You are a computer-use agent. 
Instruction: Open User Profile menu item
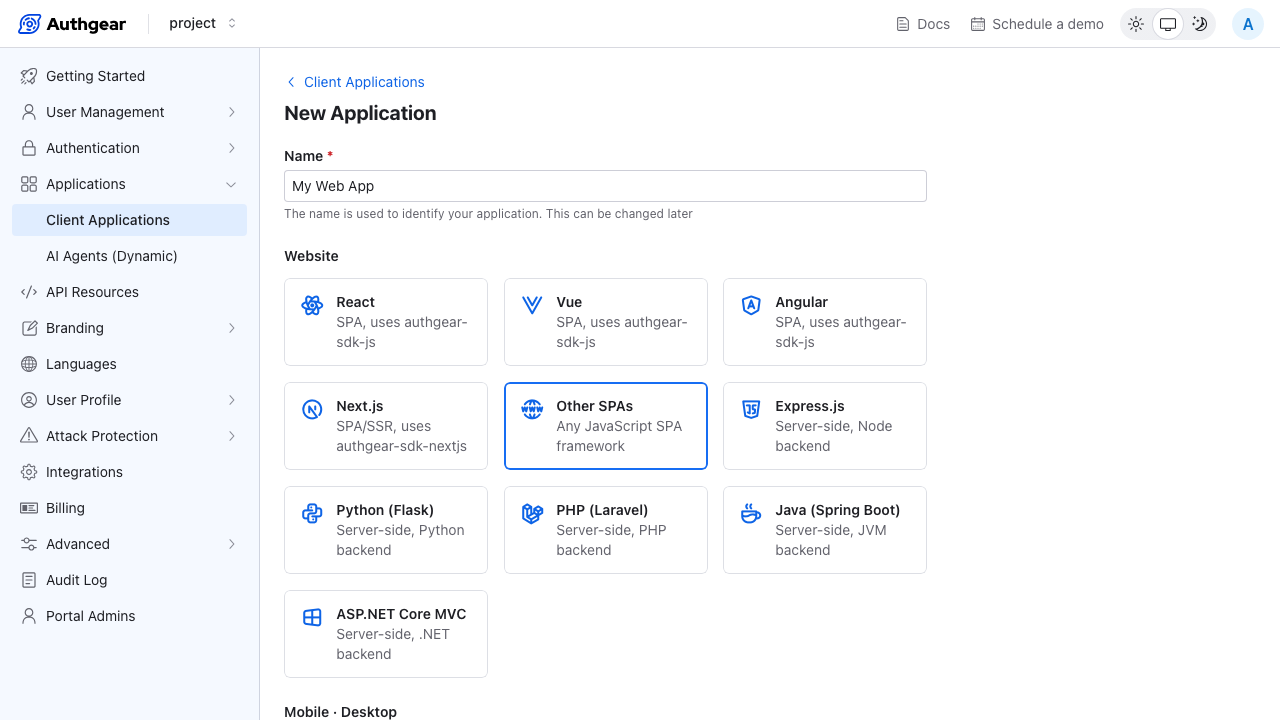(130, 400)
